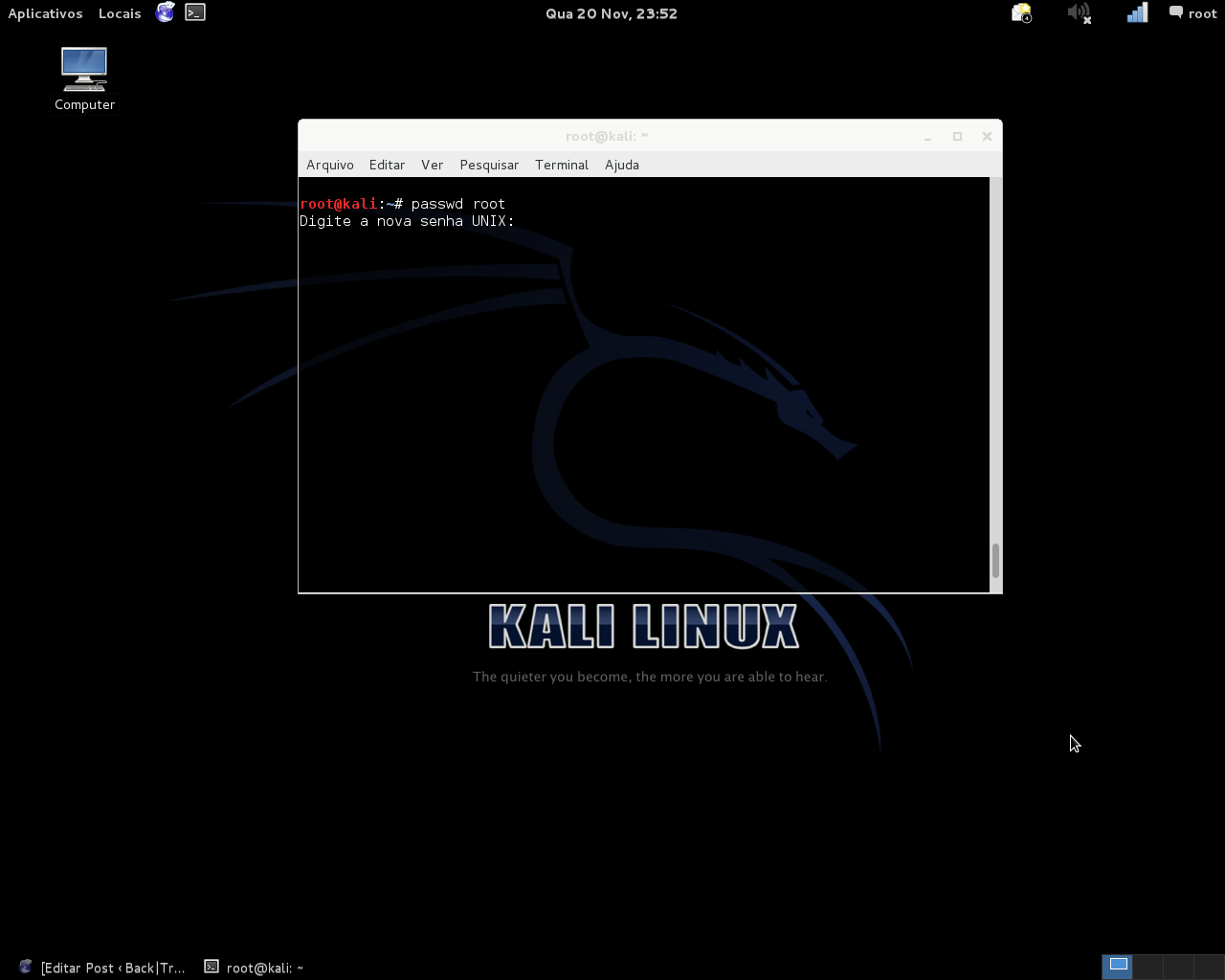Open the Locais menu
1225x980 pixels.
tap(120, 13)
